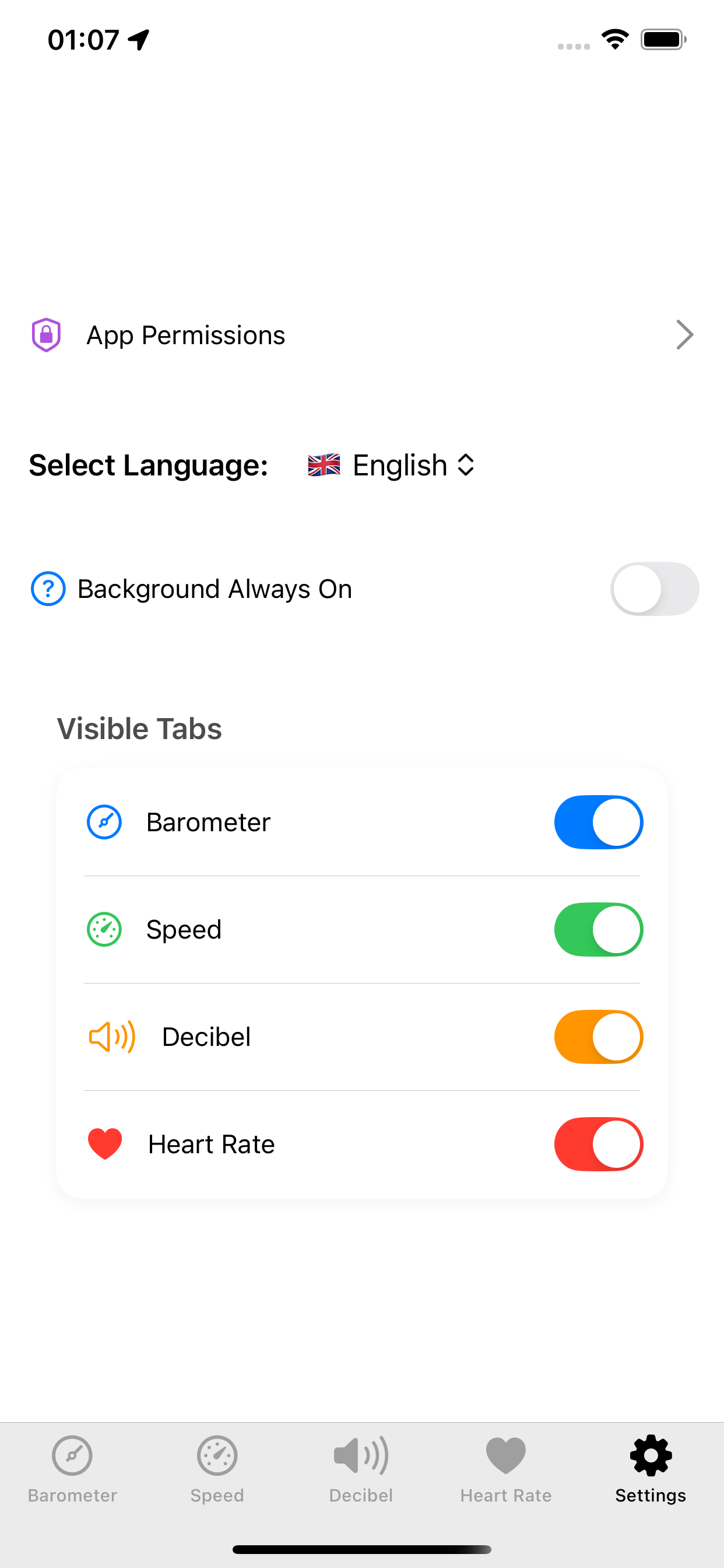Tap the green speedometer icon in list
The width and height of the screenshot is (724, 1568).
coord(104,929)
